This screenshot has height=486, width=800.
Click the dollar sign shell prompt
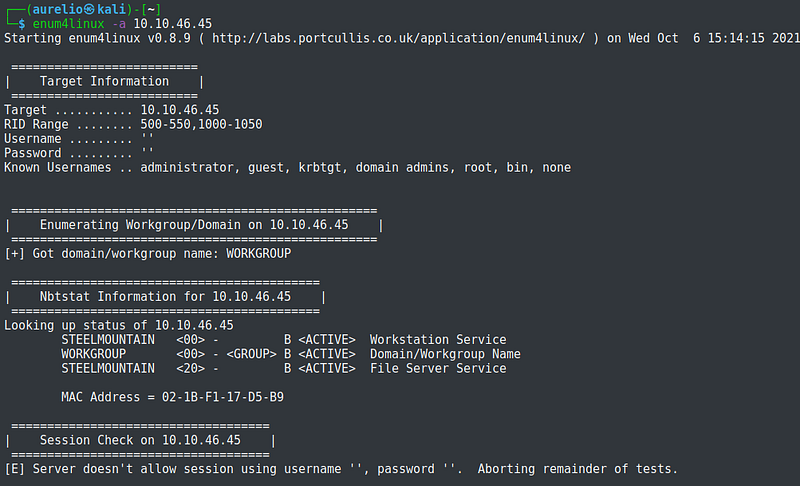coord(22,23)
